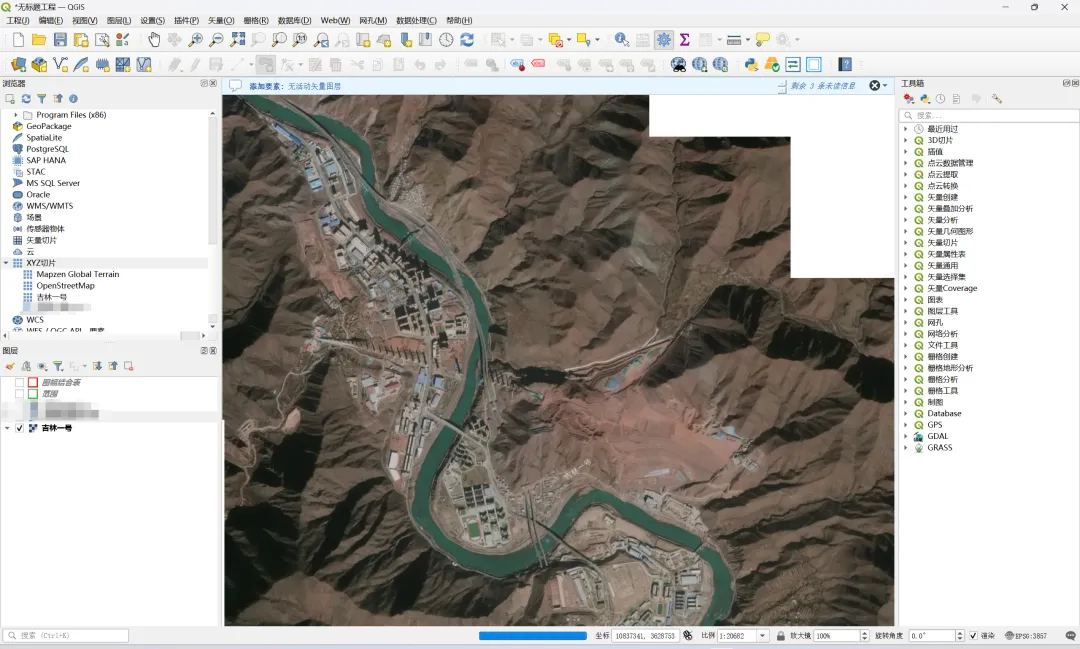Remove selected layer icon in Layers panel
1080x649 pixels.
128,367
